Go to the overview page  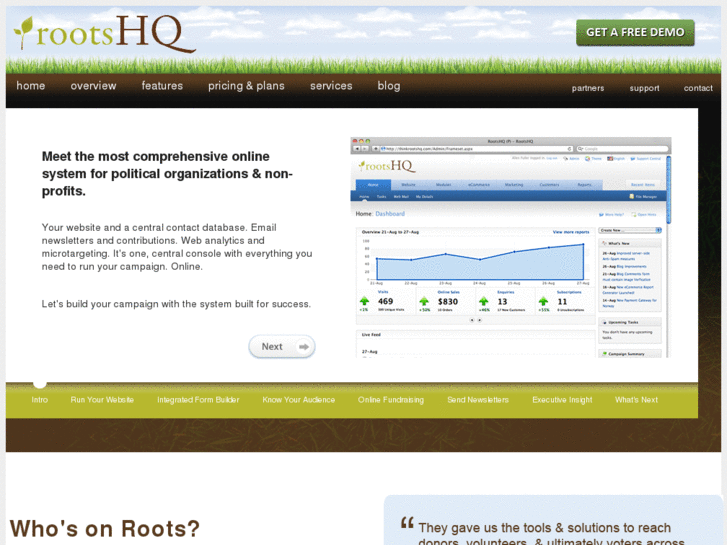[93, 86]
